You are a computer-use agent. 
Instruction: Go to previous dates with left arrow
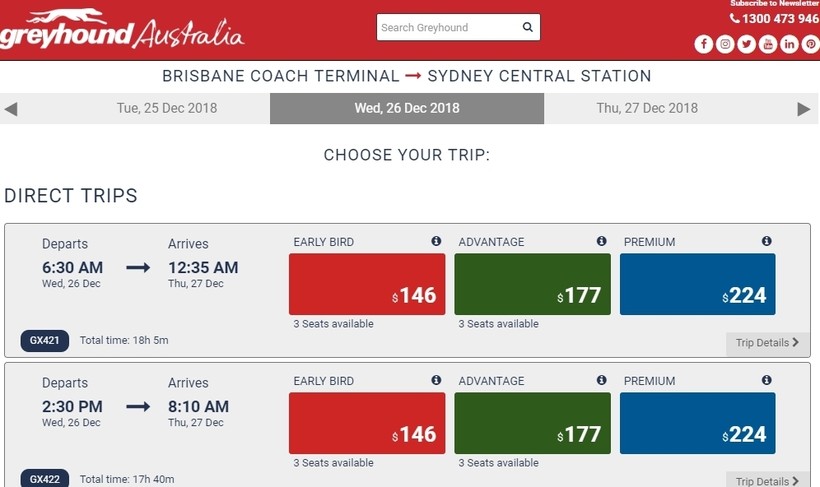click(x=11, y=109)
